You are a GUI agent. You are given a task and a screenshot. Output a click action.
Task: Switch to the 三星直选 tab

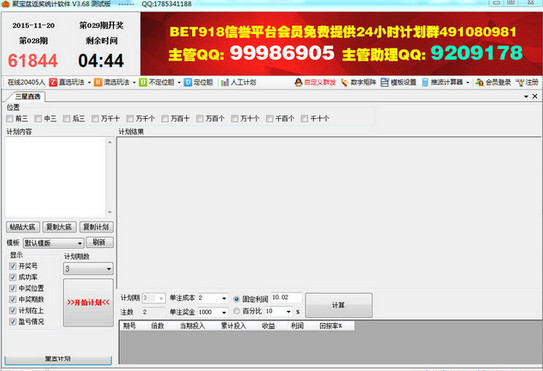[x=27, y=96]
